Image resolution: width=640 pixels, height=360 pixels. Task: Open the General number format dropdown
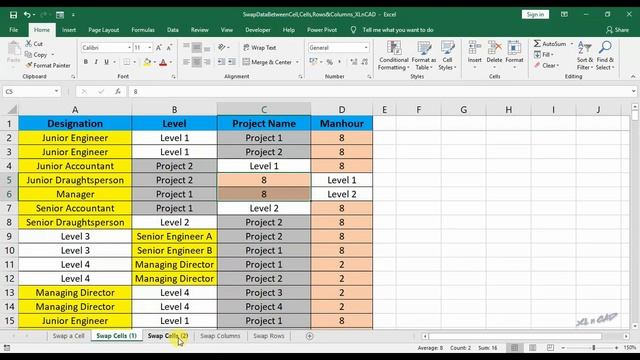click(x=366, y=48)
